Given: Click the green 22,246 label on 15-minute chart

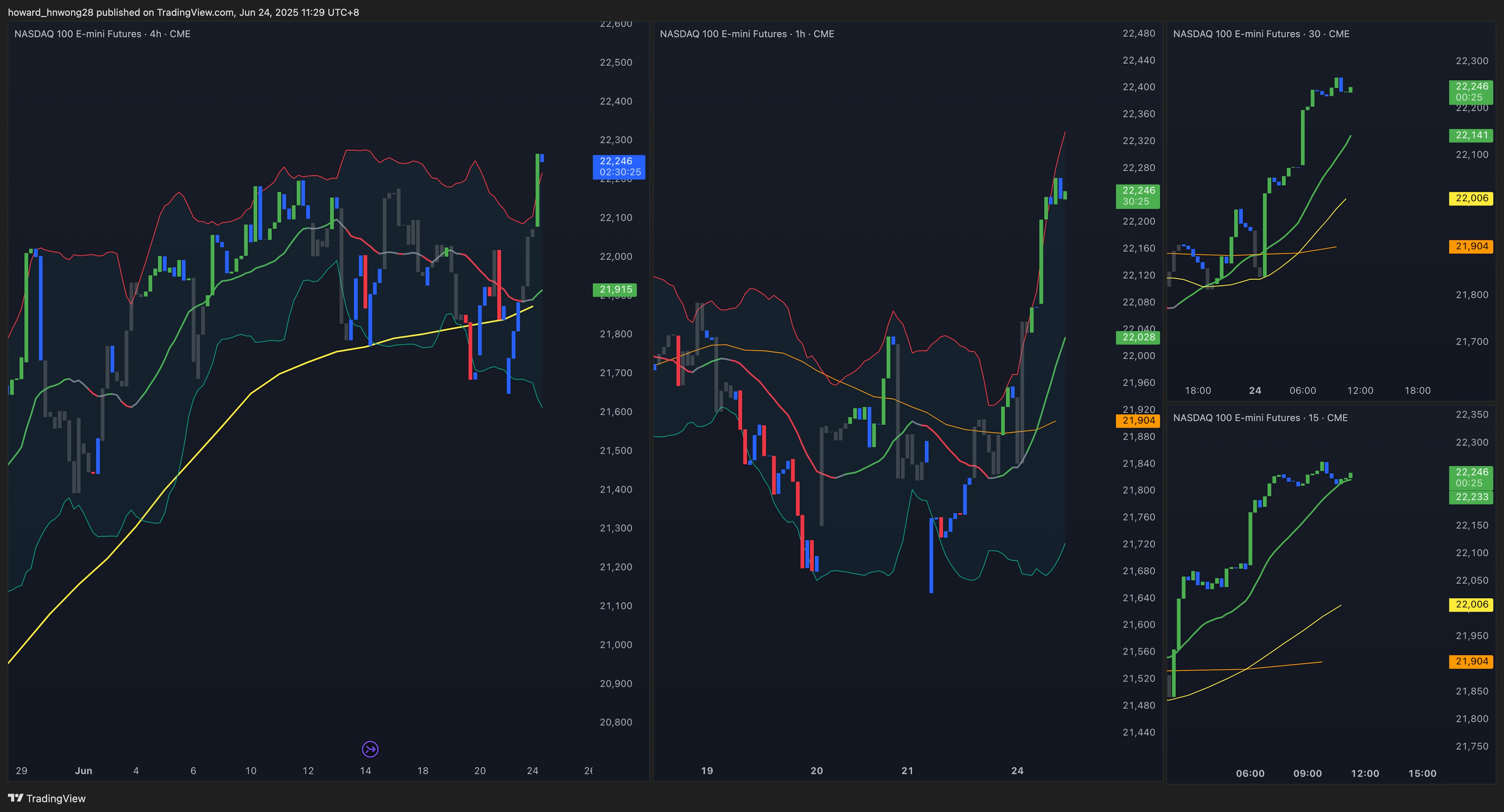Looking at the screenshot, I should click(1471, 478).
